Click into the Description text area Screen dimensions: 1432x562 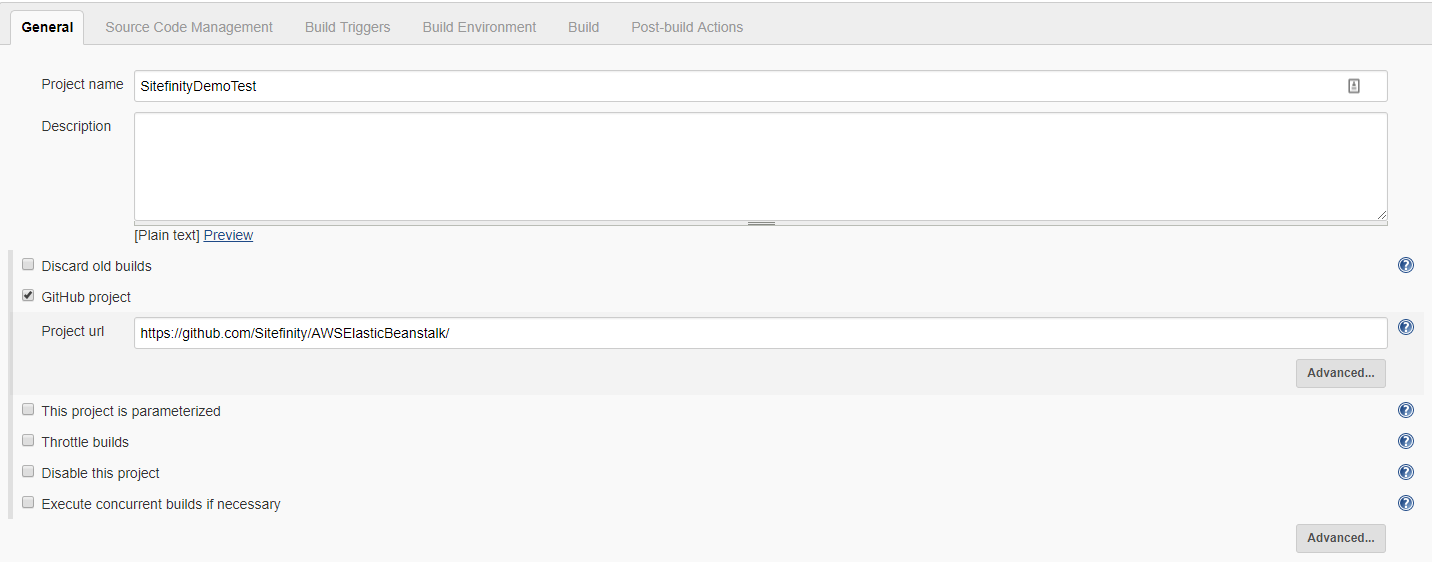pyautogui.click(x=760, y=165)
